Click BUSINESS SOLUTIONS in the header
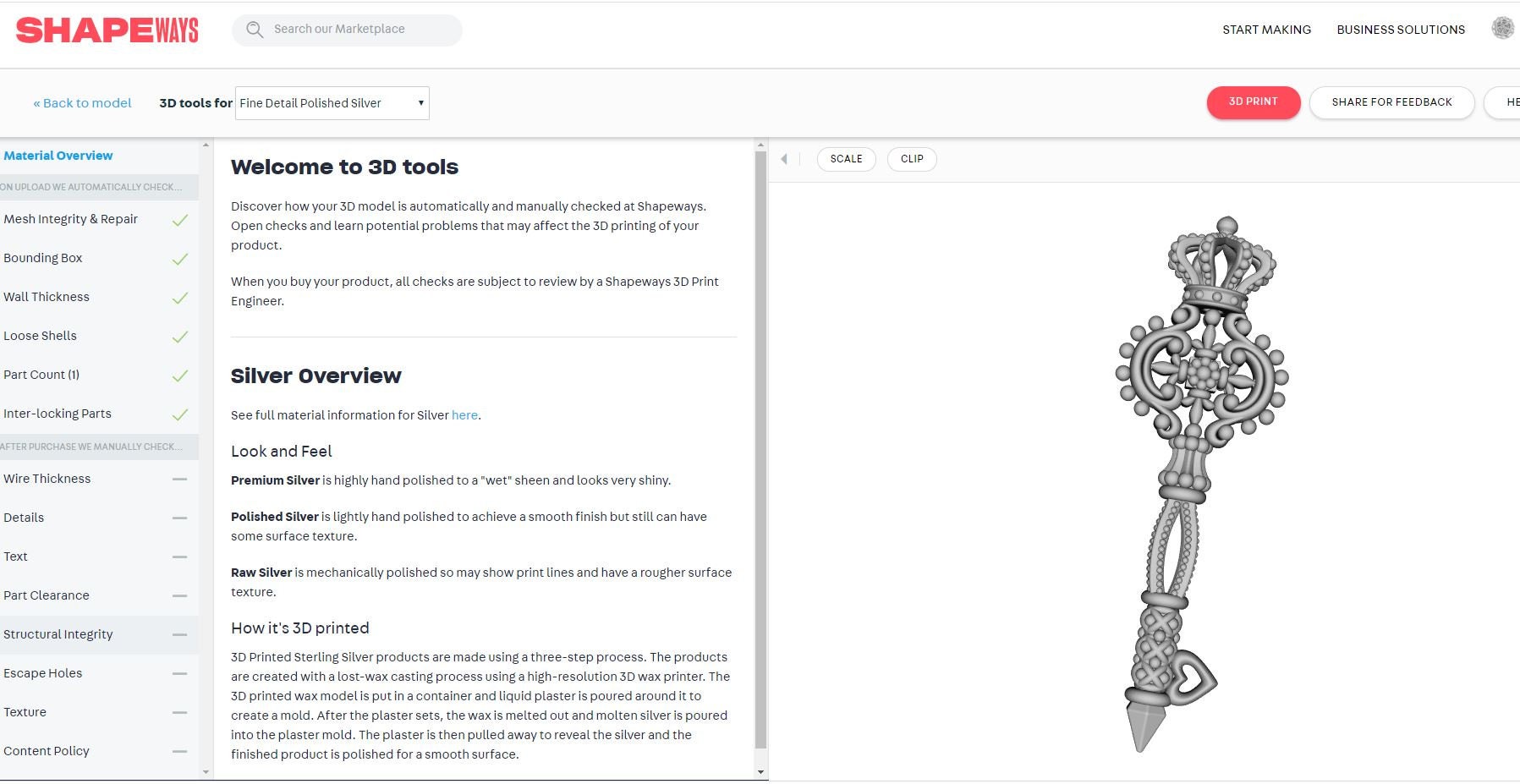Screen dimensions: 1520x784 1401,30
